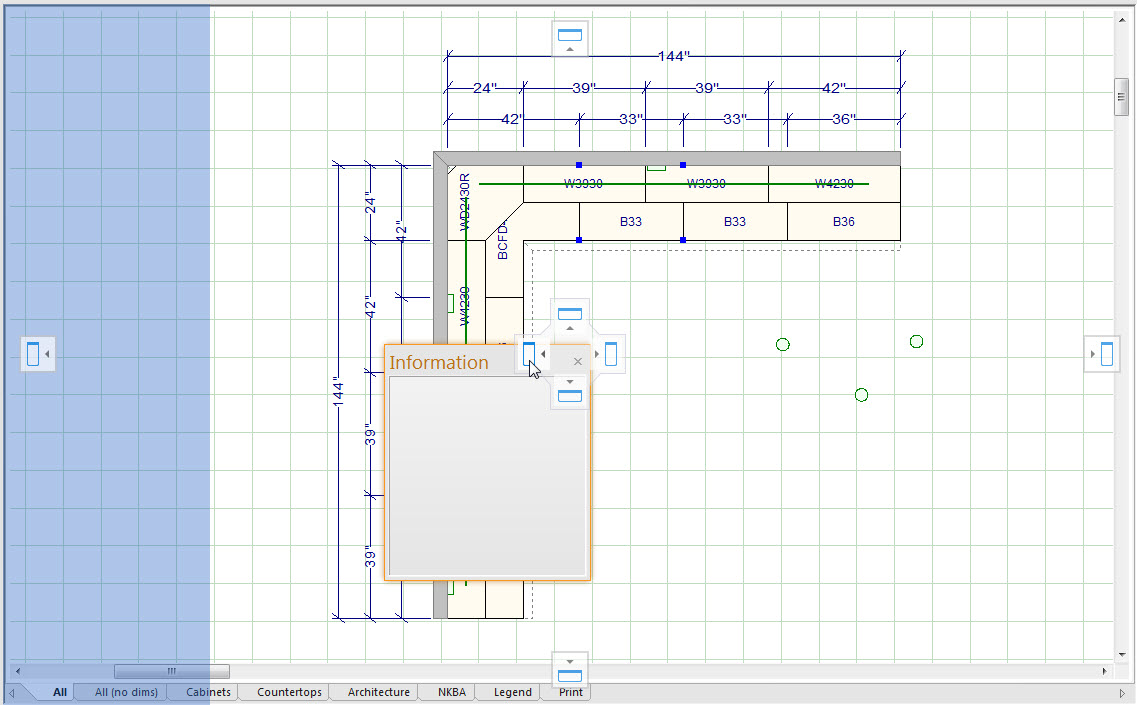The height and width of the screenshot is (705, 1137).
Task: Click the page icon right of the X button
Action: click(x=610, y=354)
